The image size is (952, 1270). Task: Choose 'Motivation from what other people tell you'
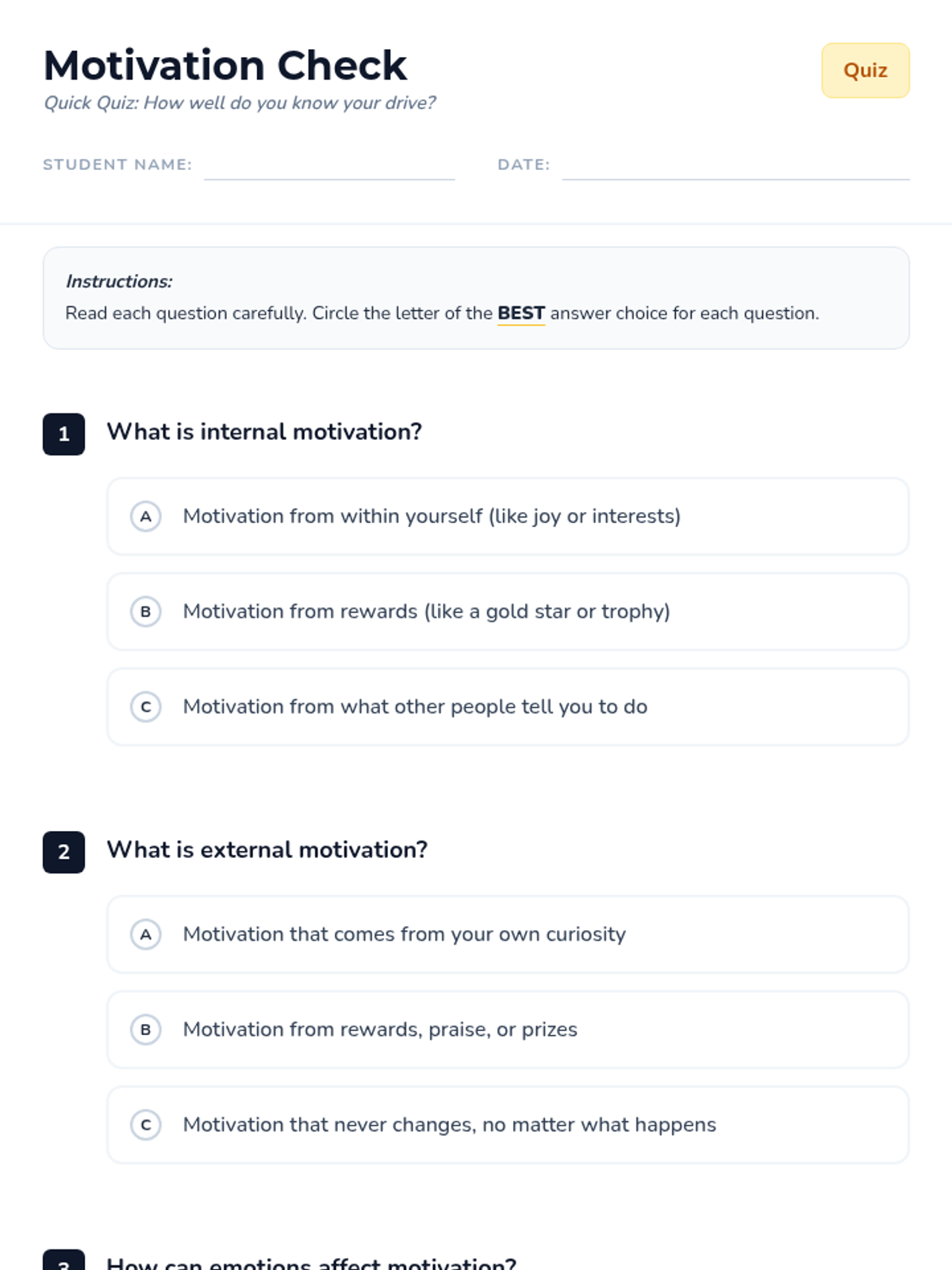pyautogui.click(x=508, y=707)
